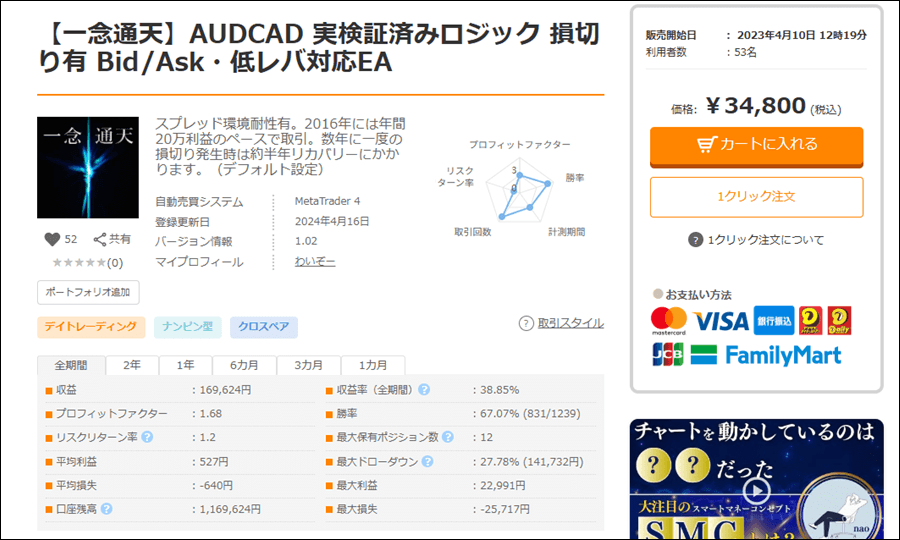Click help icon beside 収益率（全期間）
Viewport: 900px width, 540px height.
[424, 389]
